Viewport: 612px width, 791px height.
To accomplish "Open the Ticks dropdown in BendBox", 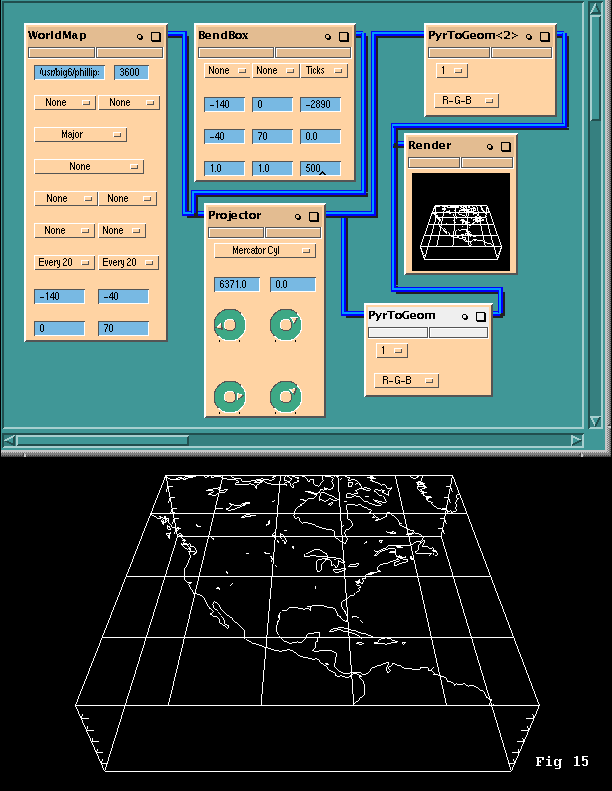I will (x=324, y=71).
